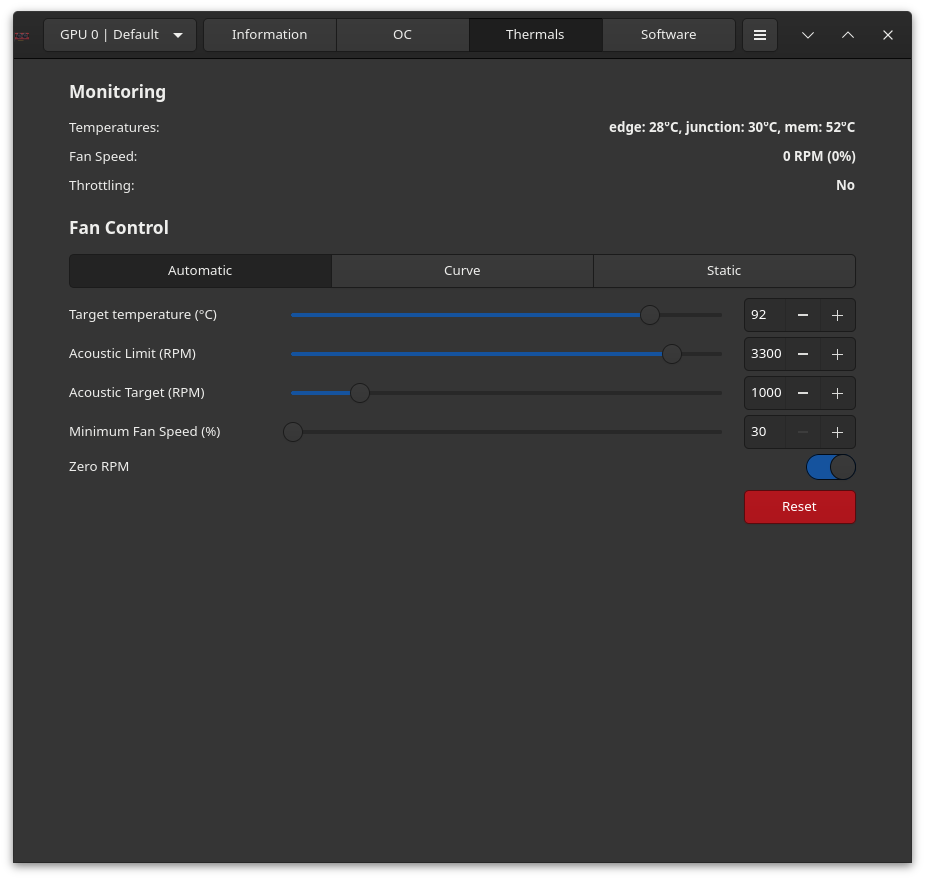925x879 pixels.
Task: Decrease Acoustic Target with minus button
Action: coord(802,393)
